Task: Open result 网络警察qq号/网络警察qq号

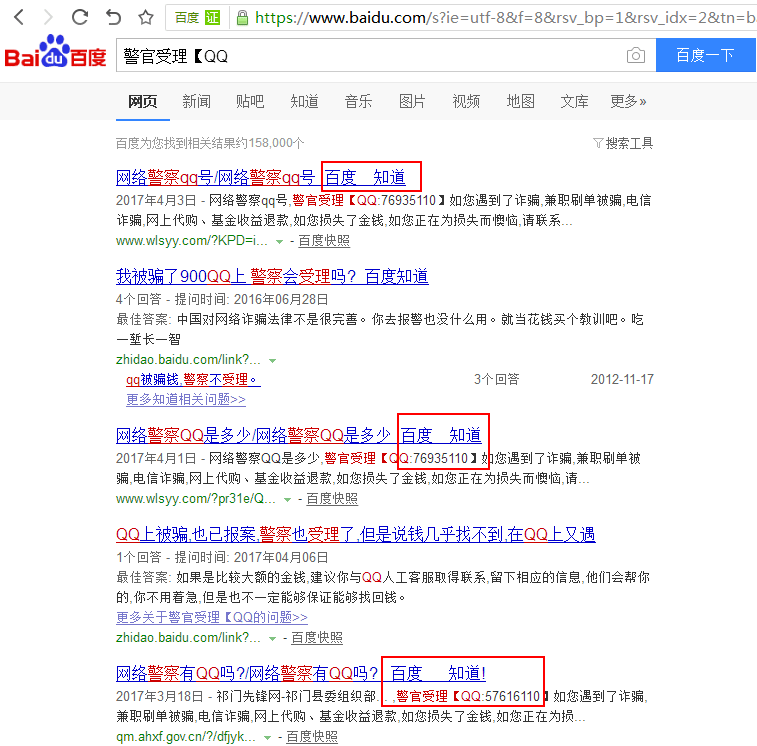Action: coord(261,178)
